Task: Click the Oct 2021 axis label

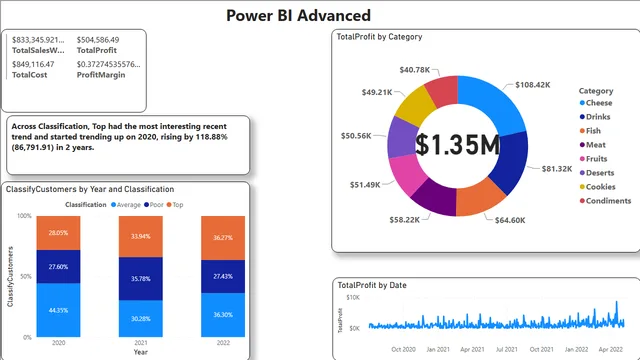Action: pos(542,349)
